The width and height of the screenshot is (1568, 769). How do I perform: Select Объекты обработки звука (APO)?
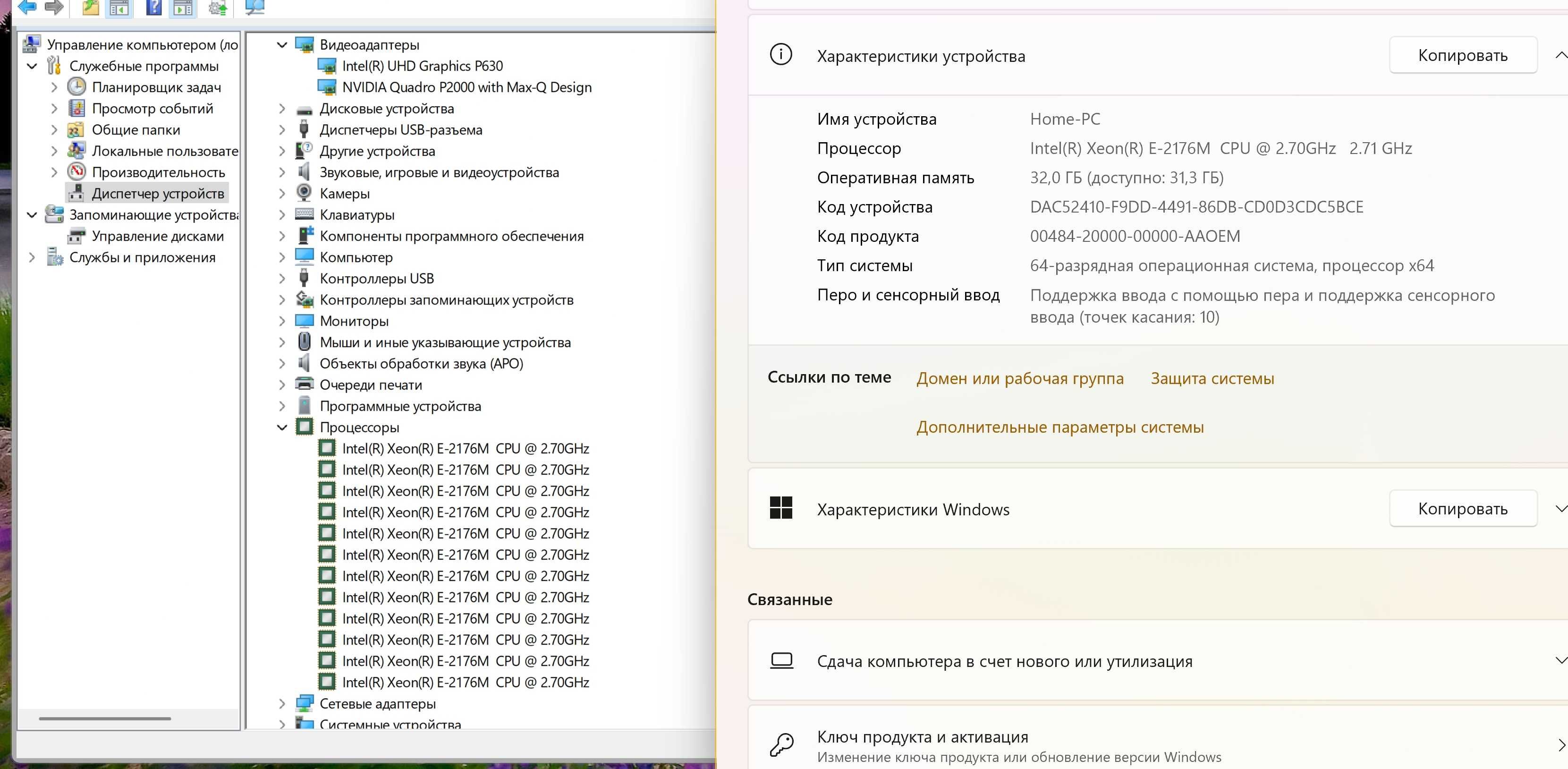click(x=421, y=364)
